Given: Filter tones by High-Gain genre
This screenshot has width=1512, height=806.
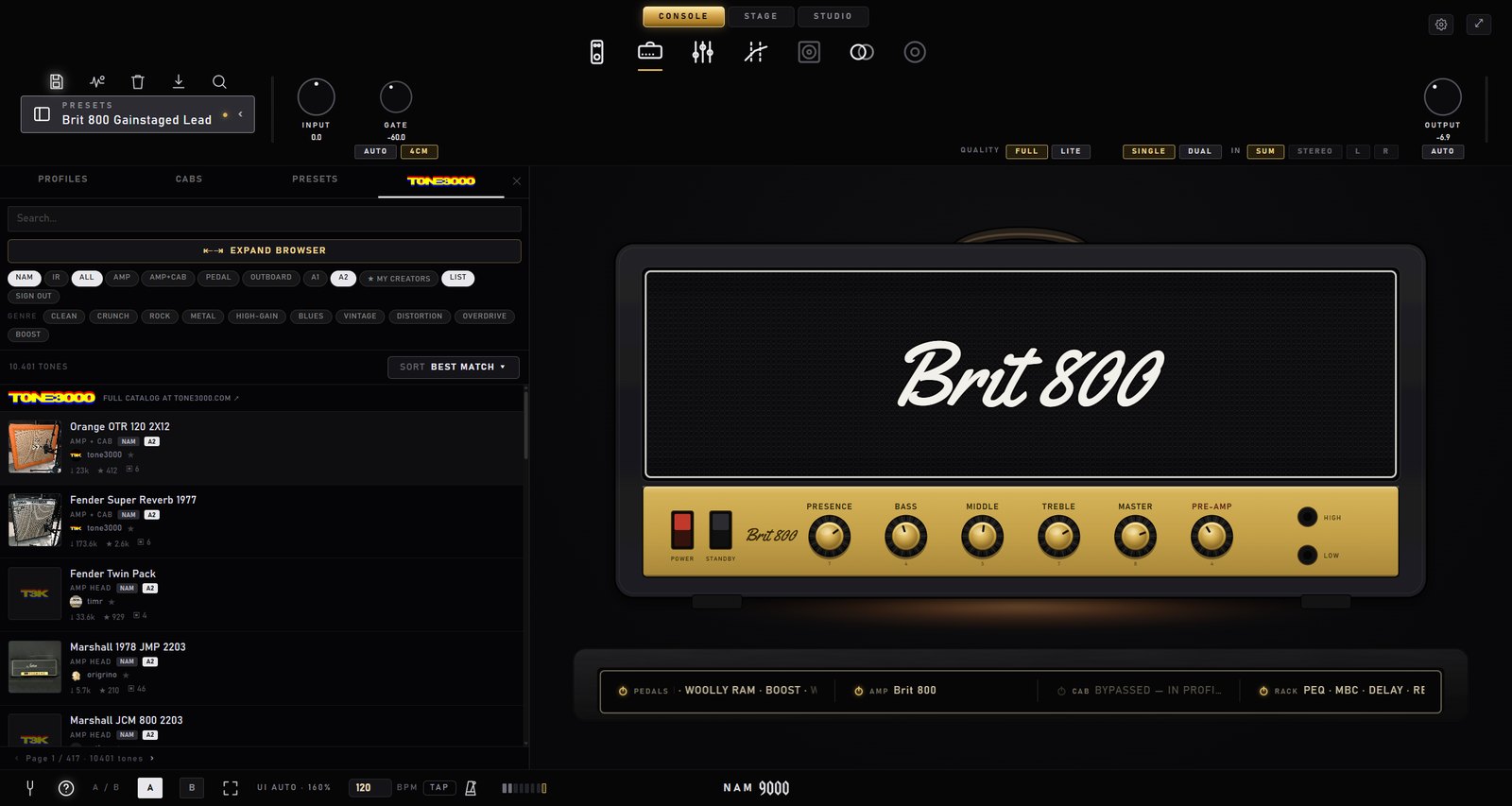Looking at the screenshot, I should click(x=257, y=317).
